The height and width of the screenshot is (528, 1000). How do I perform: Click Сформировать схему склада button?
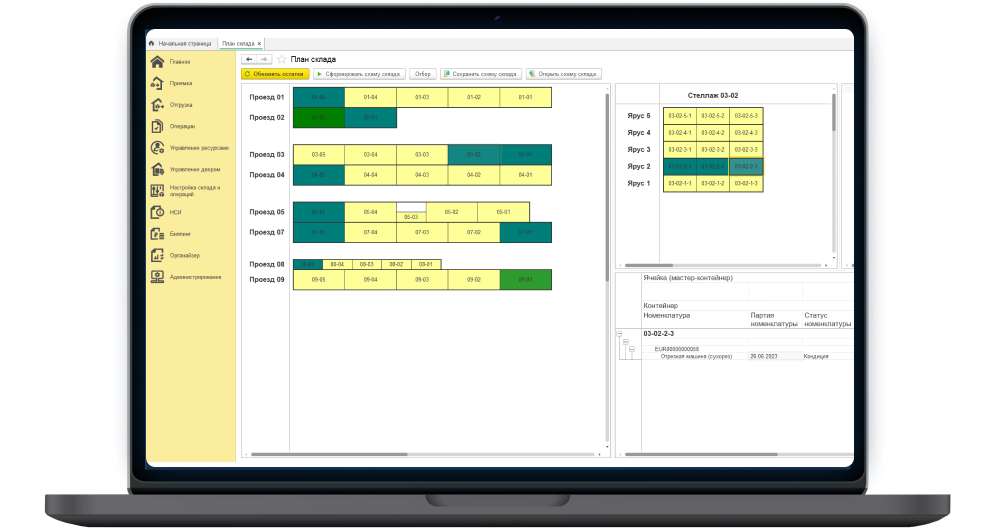[359, 74]
